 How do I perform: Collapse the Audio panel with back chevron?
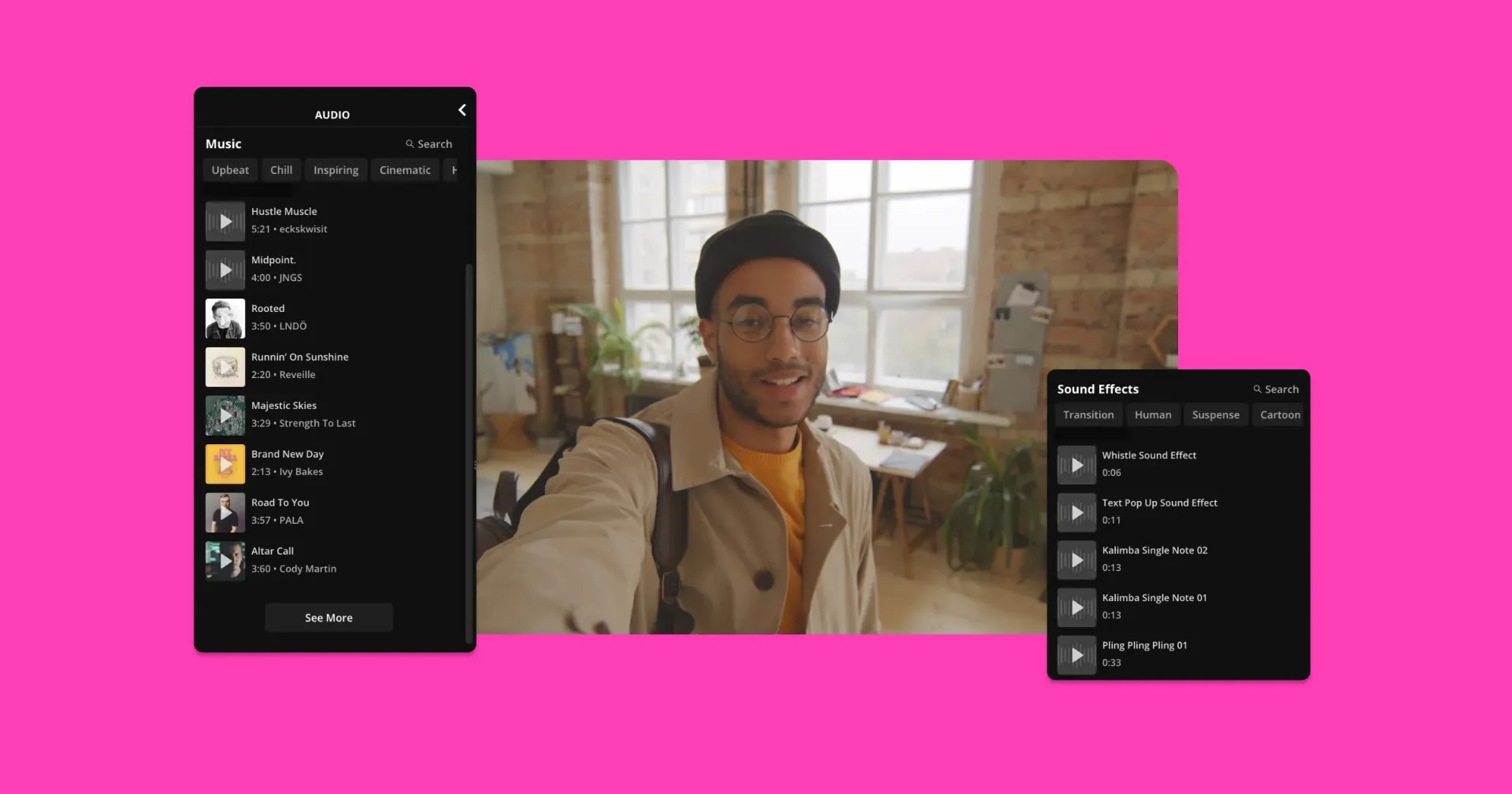pyautogui.click(x=462, y=110)
